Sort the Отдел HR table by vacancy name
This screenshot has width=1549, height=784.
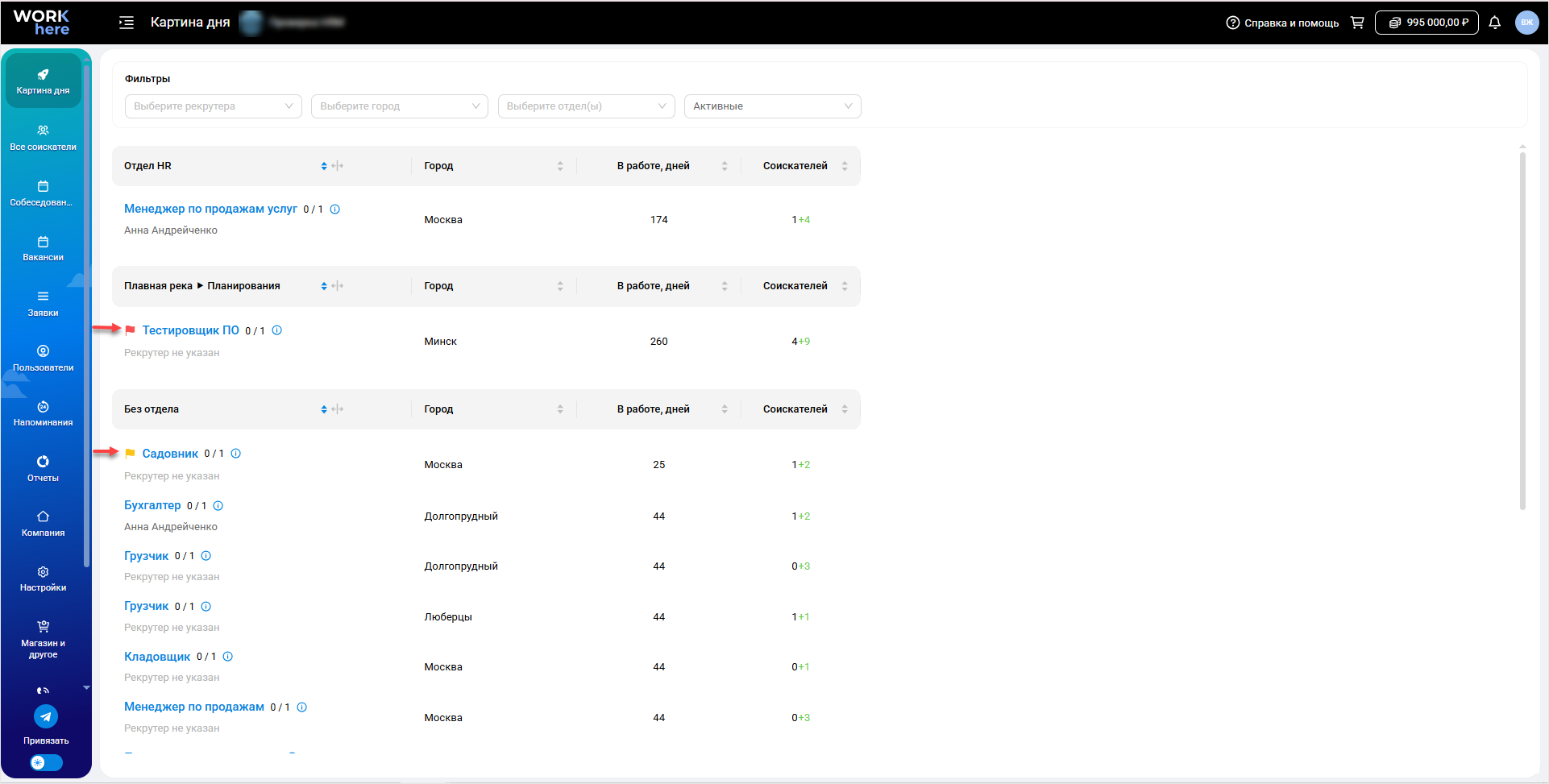[324, 166]
